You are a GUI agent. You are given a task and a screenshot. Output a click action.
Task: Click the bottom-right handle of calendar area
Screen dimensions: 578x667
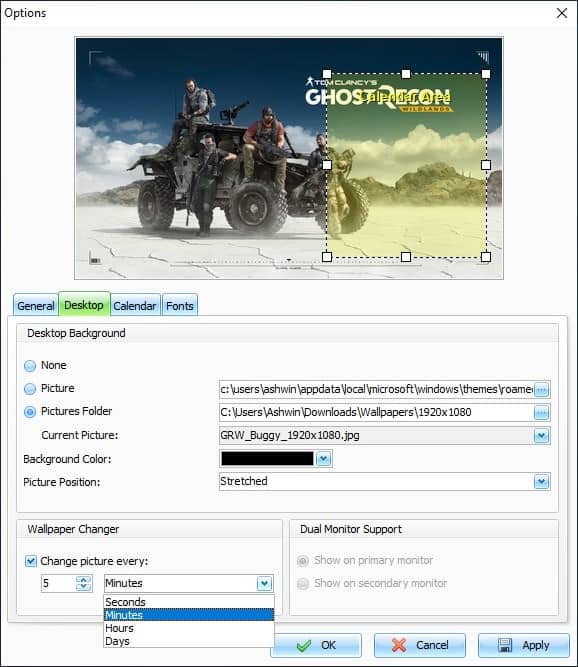click(x=486, y=257)
